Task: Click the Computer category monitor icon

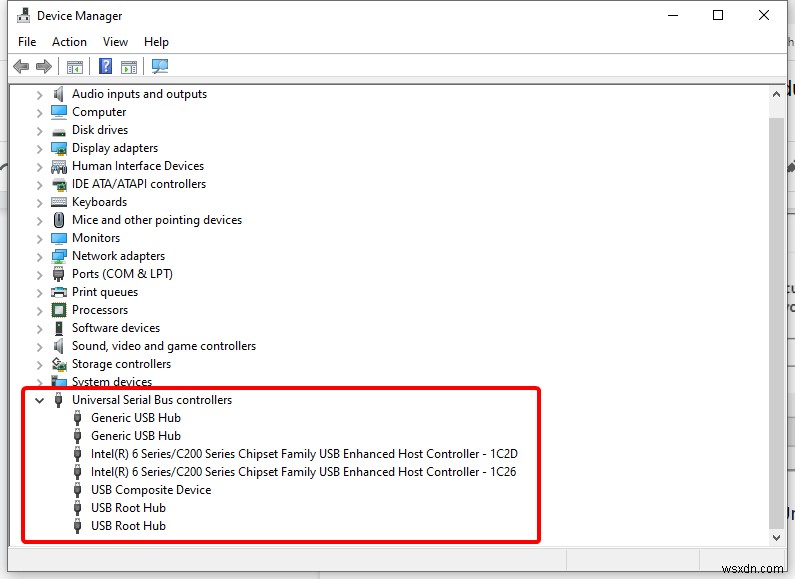Action: click(x=59, y=112)
